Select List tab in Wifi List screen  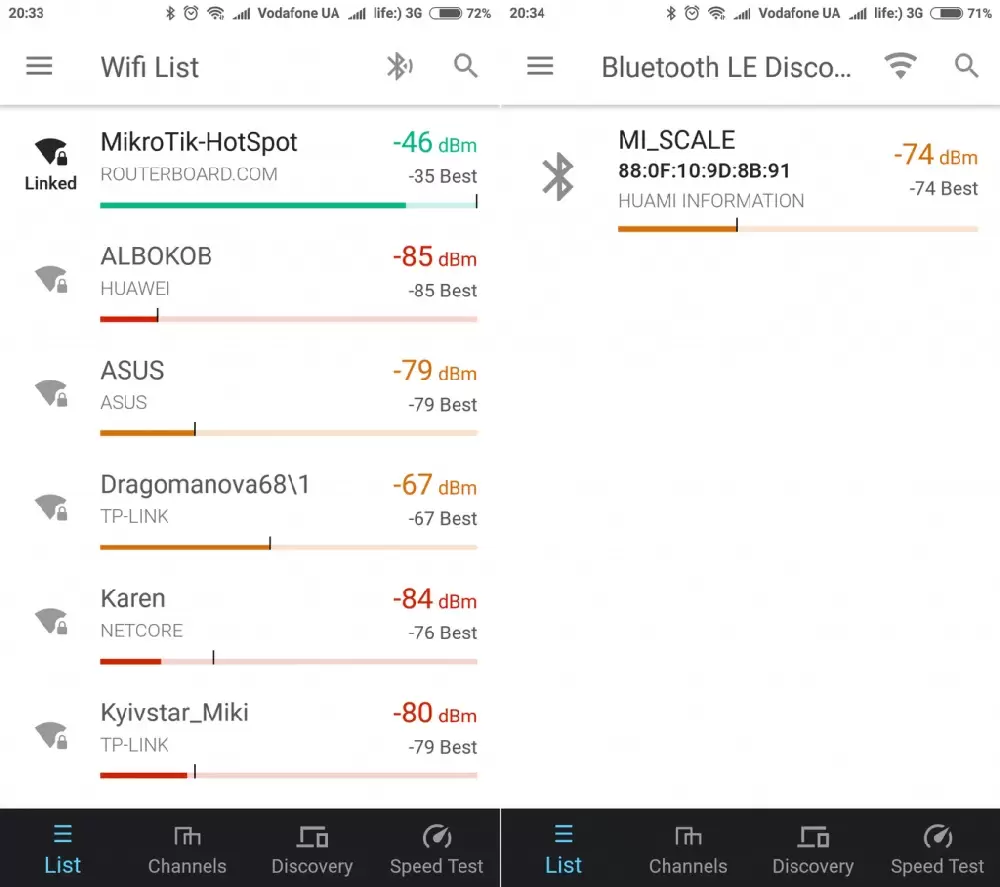click(62, 848)
